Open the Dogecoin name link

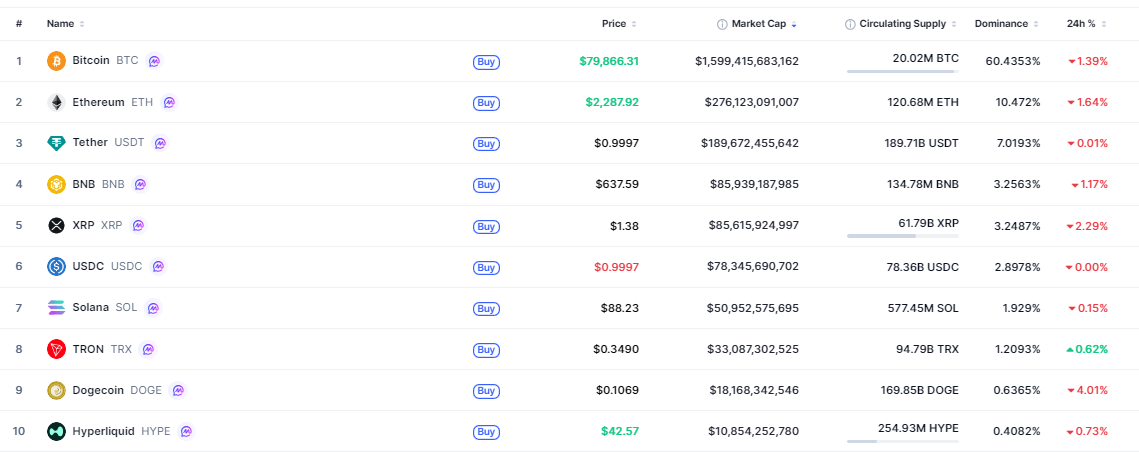[98, 390]
